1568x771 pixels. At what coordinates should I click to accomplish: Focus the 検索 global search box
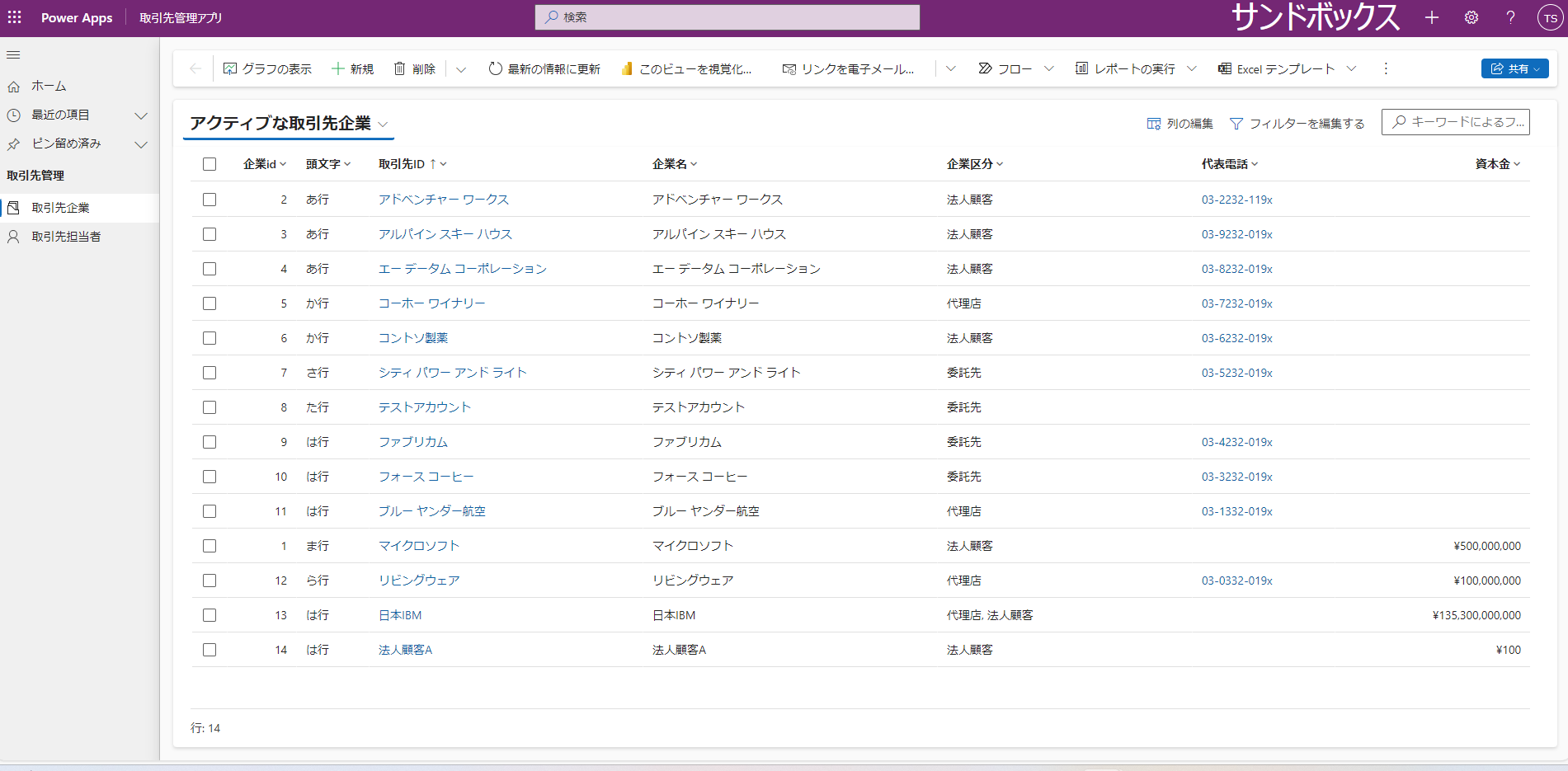tap(727, 17)
